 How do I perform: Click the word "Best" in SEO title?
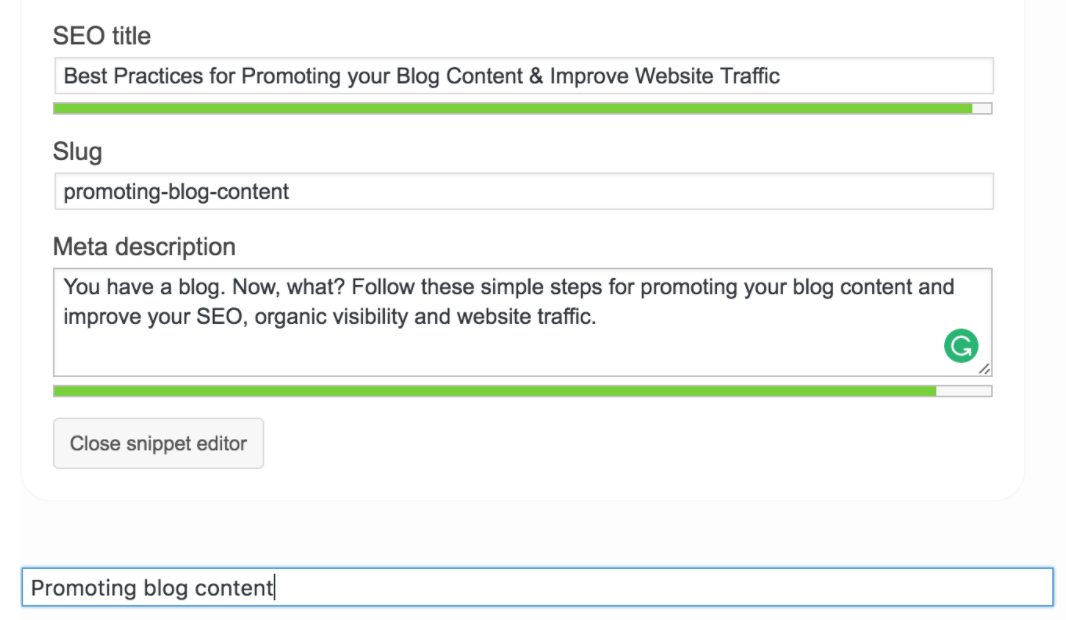[83, 76]
